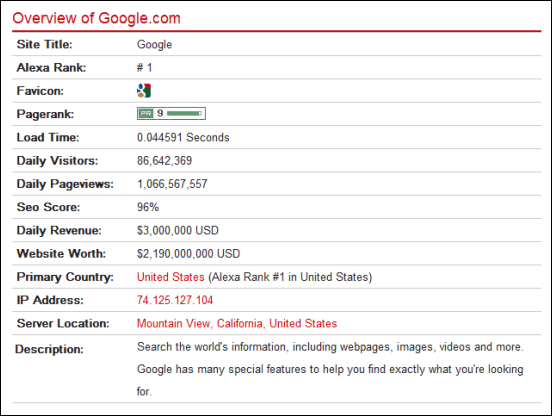Select Load Time value 0.044591 Seconds

183,137
